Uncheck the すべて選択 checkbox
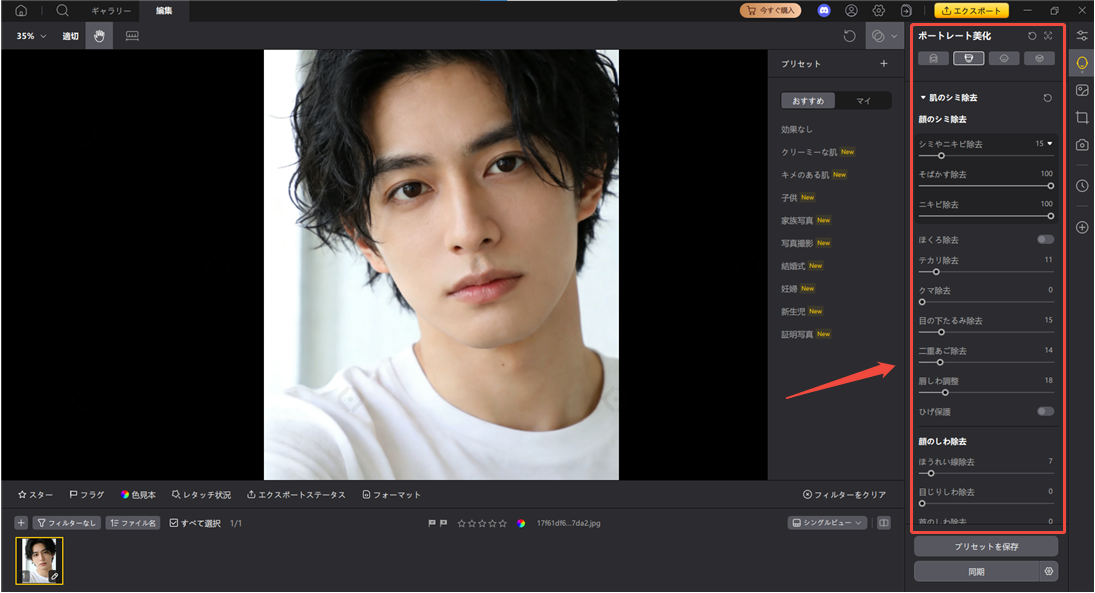The image size is (1095, 593). (174, 523)
